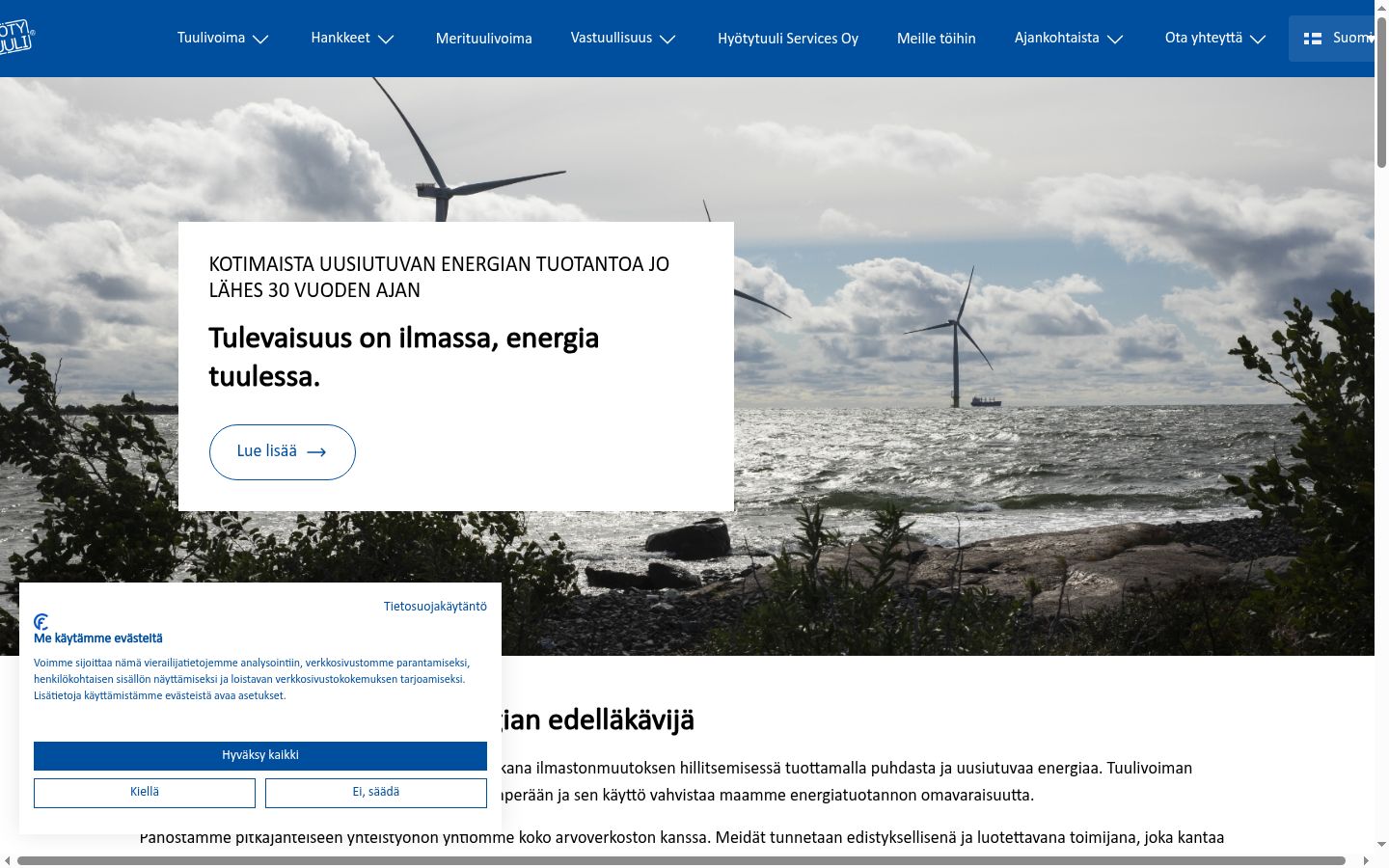
Task: Adjust cookie settings via Ei, säädä
Action: [x=376, y=793]
